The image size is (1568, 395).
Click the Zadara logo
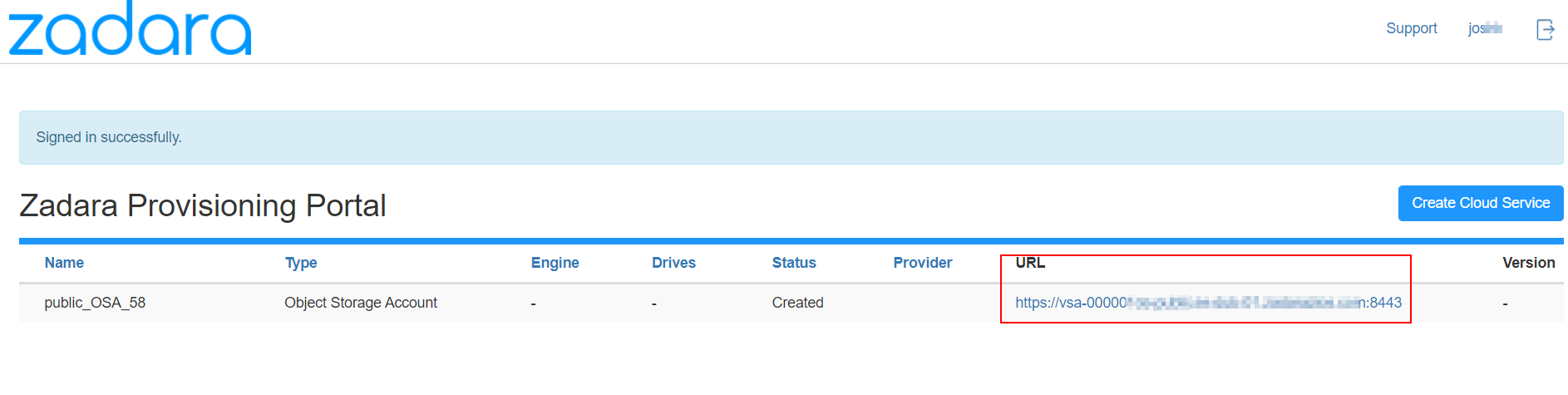tap(130, 29)
